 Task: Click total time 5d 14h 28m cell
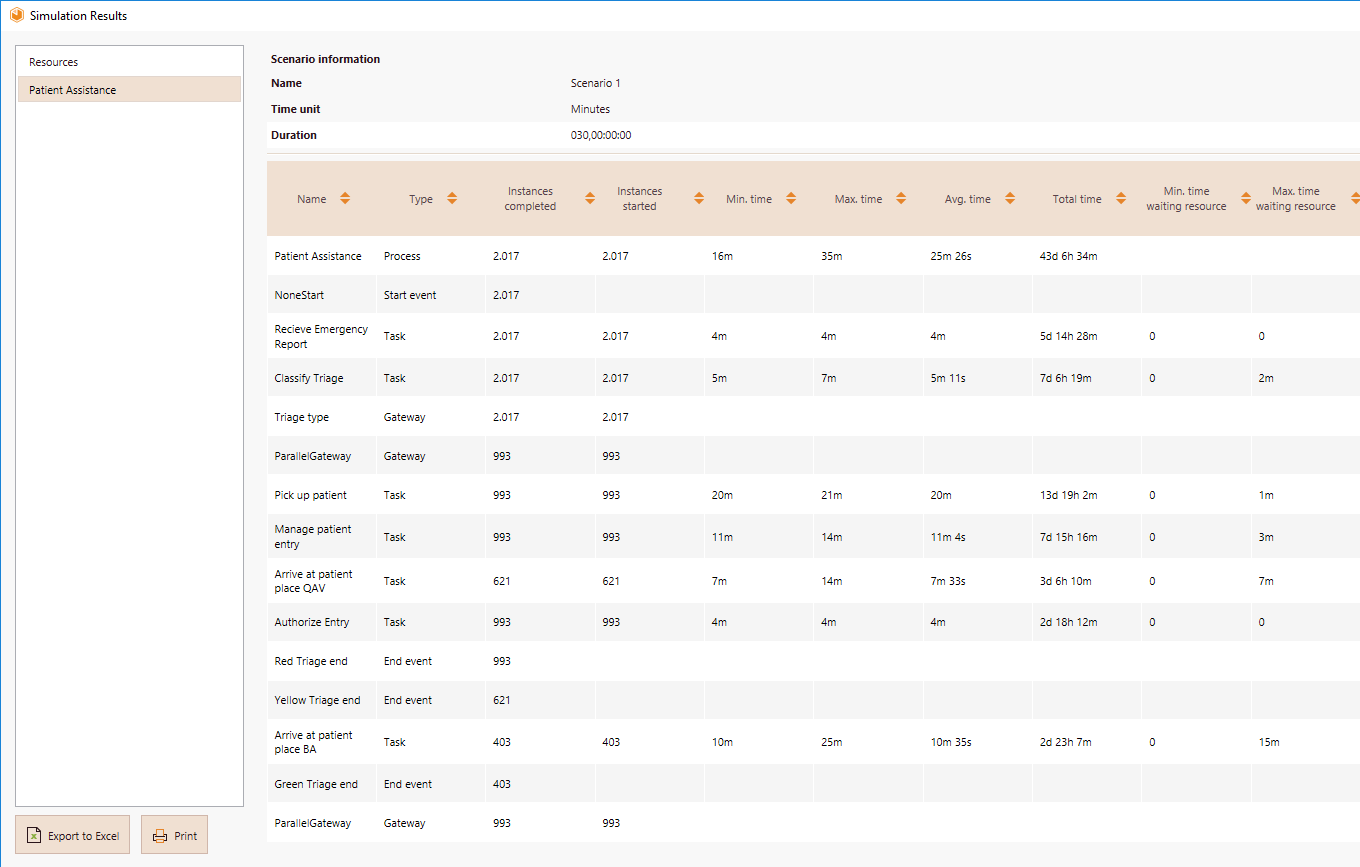coord(1068,336)
